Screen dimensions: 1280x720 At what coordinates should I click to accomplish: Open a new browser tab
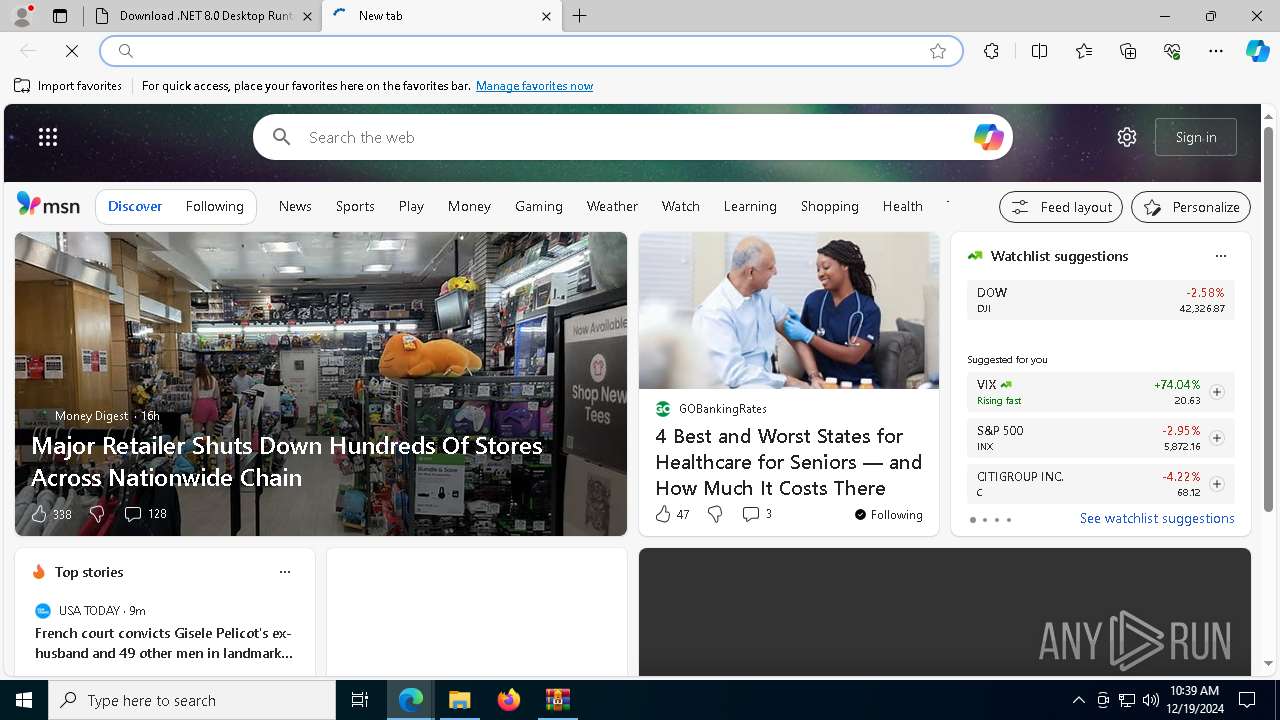(x=580, y=16)
